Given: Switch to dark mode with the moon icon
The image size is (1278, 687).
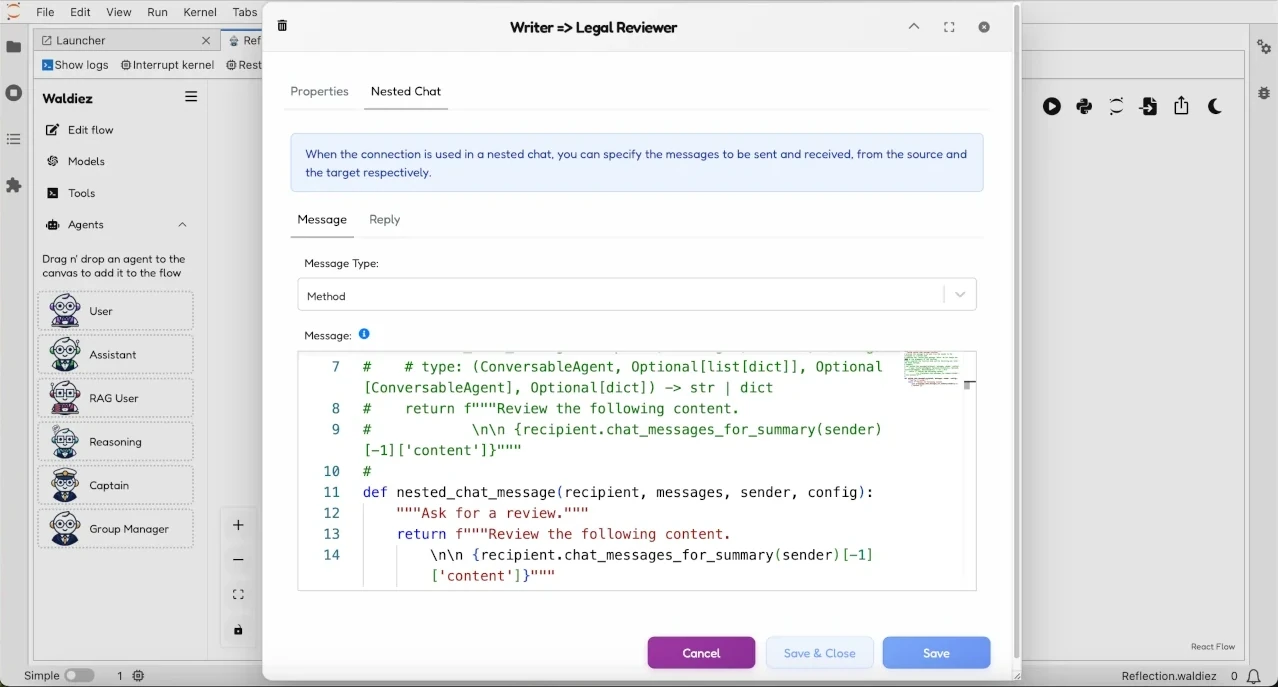Looking at the screenshot, I should click(1214, 106).
